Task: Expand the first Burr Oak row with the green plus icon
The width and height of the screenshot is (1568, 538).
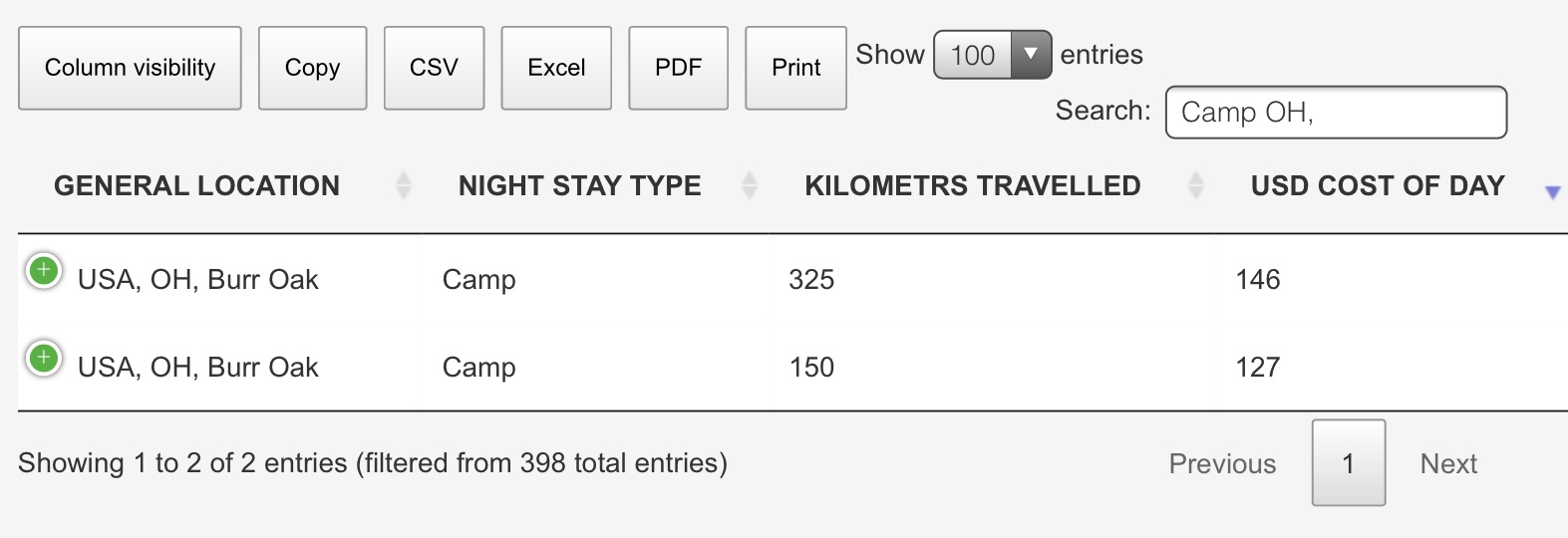Action: 44,270
